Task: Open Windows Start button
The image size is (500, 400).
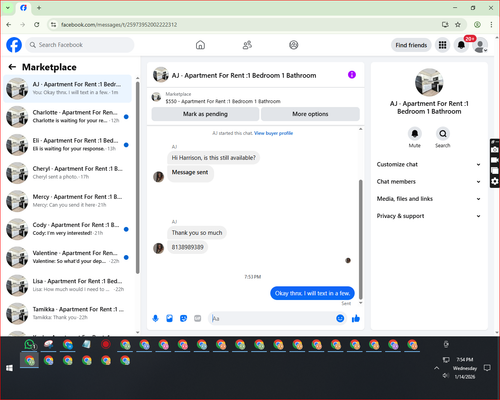Action: [9, 368]
